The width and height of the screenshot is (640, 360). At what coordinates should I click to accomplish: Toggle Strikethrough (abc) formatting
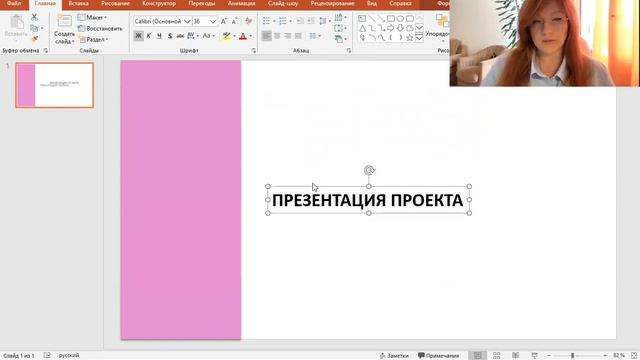180,36
